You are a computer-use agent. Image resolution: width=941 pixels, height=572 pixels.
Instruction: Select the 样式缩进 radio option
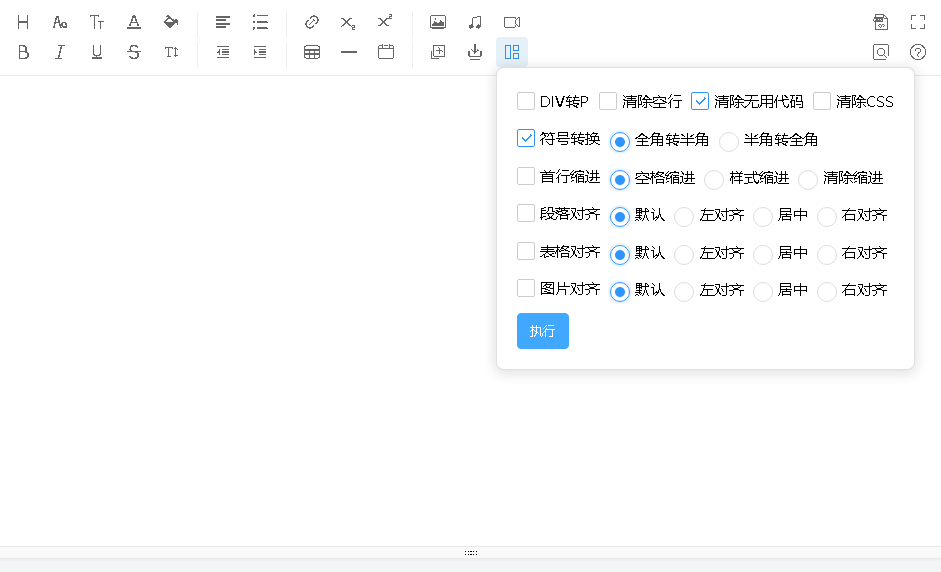coord(714,179)
